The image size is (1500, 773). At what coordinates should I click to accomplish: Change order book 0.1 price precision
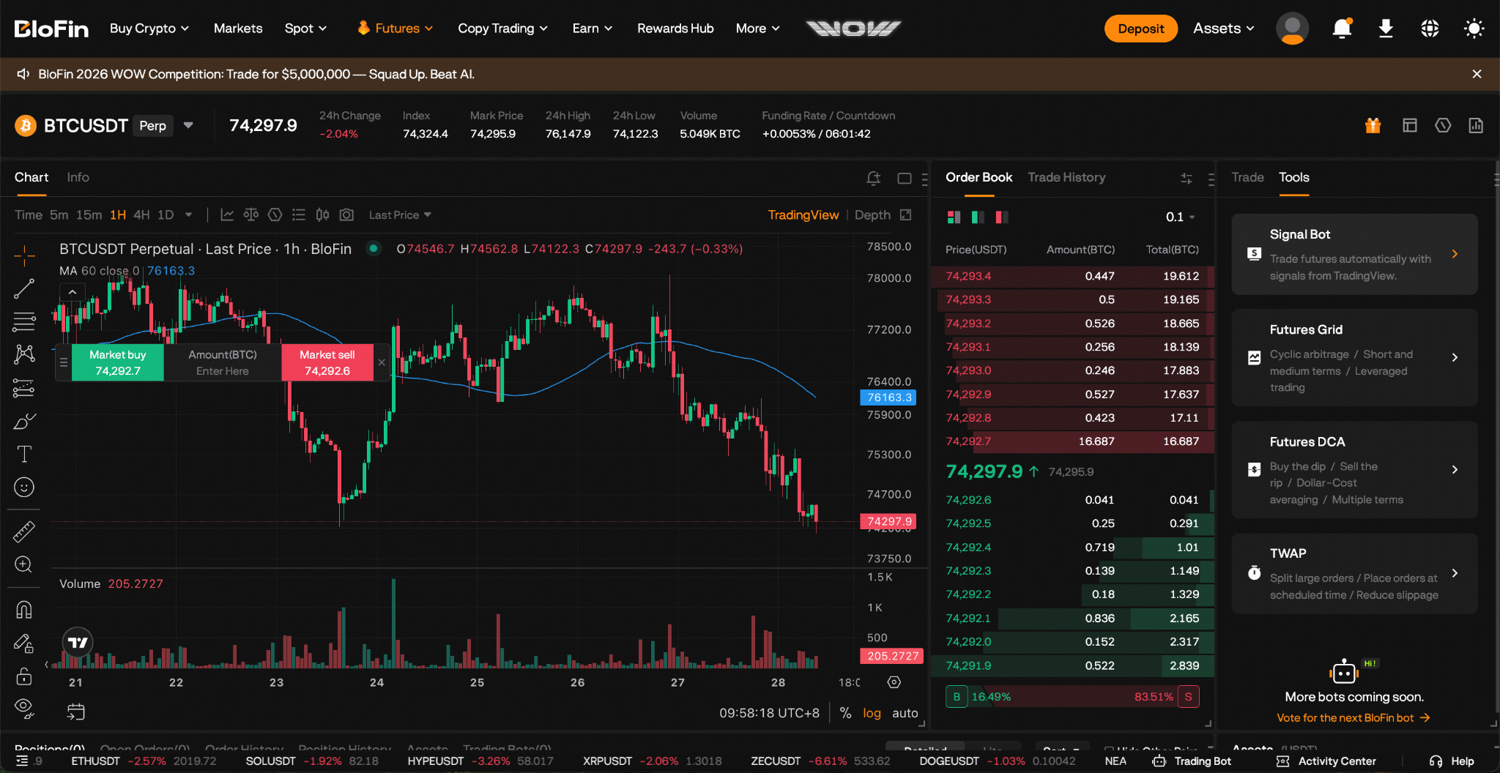click(x=1180, y=217)
